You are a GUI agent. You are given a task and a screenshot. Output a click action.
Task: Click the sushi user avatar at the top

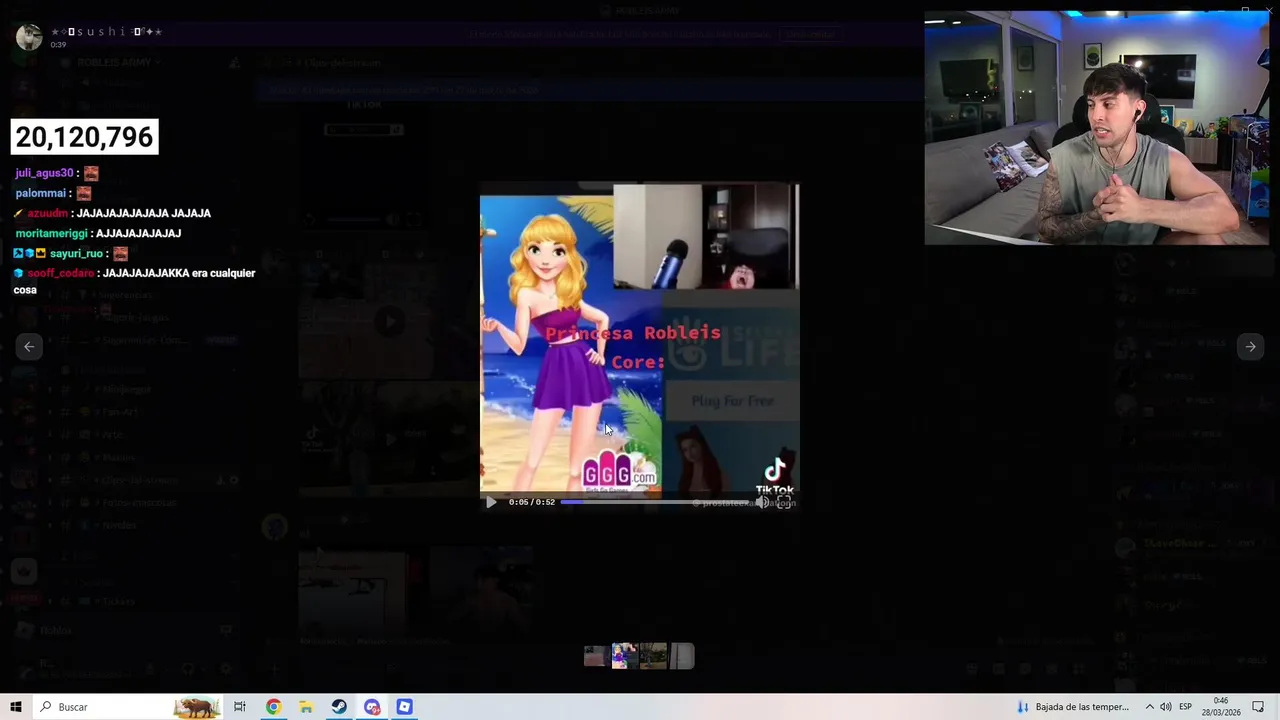[x=29, y=37]
